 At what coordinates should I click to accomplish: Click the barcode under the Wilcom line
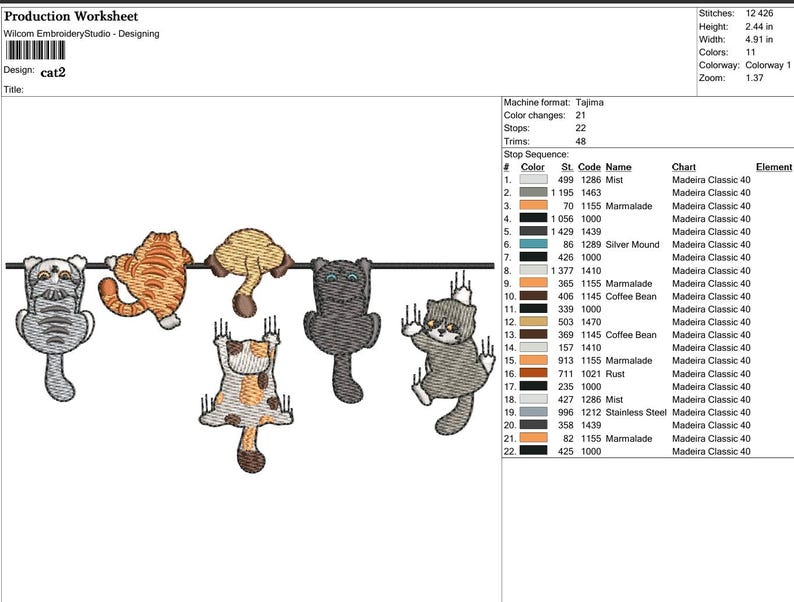coord(35,50)
